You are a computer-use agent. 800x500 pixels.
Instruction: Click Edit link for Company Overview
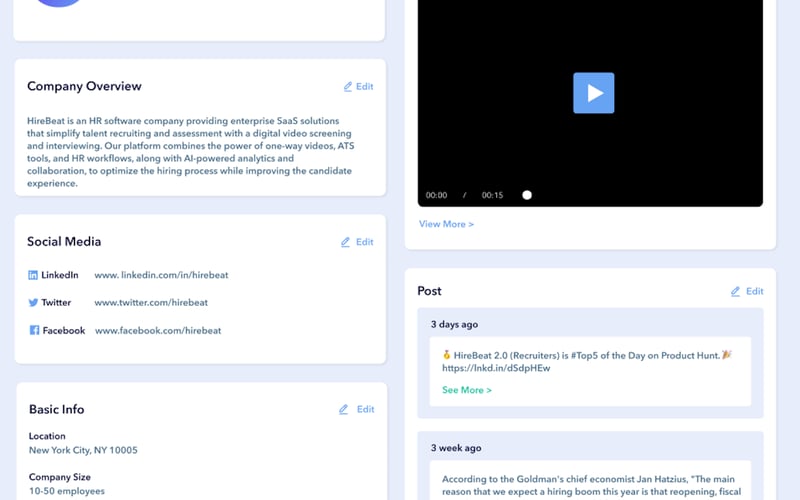(x=364, y=87)
